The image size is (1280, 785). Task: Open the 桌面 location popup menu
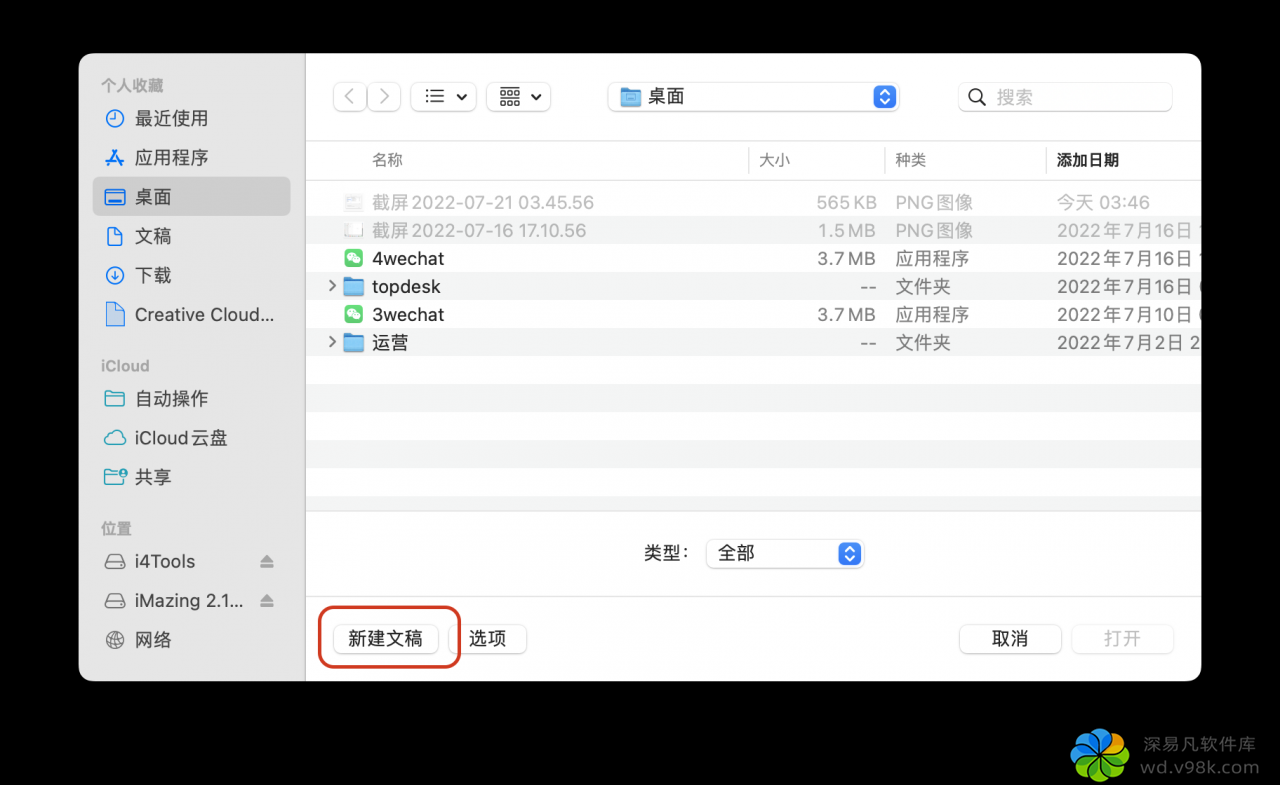click(x=754, y=97)
